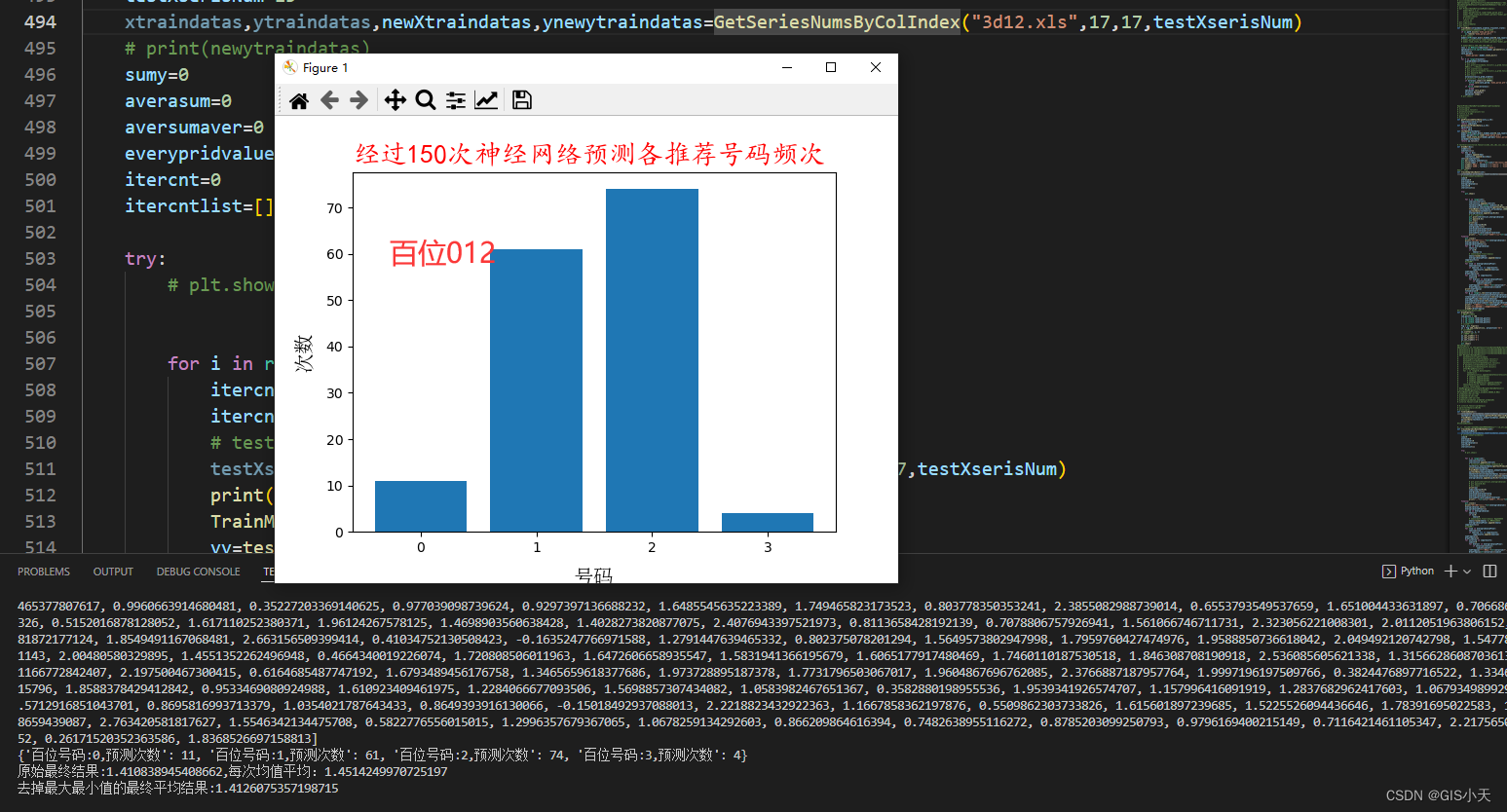This screenshot has width=1507, height=812.
Task: Click the bar for number 1
Action: click(x=536, y=390)
